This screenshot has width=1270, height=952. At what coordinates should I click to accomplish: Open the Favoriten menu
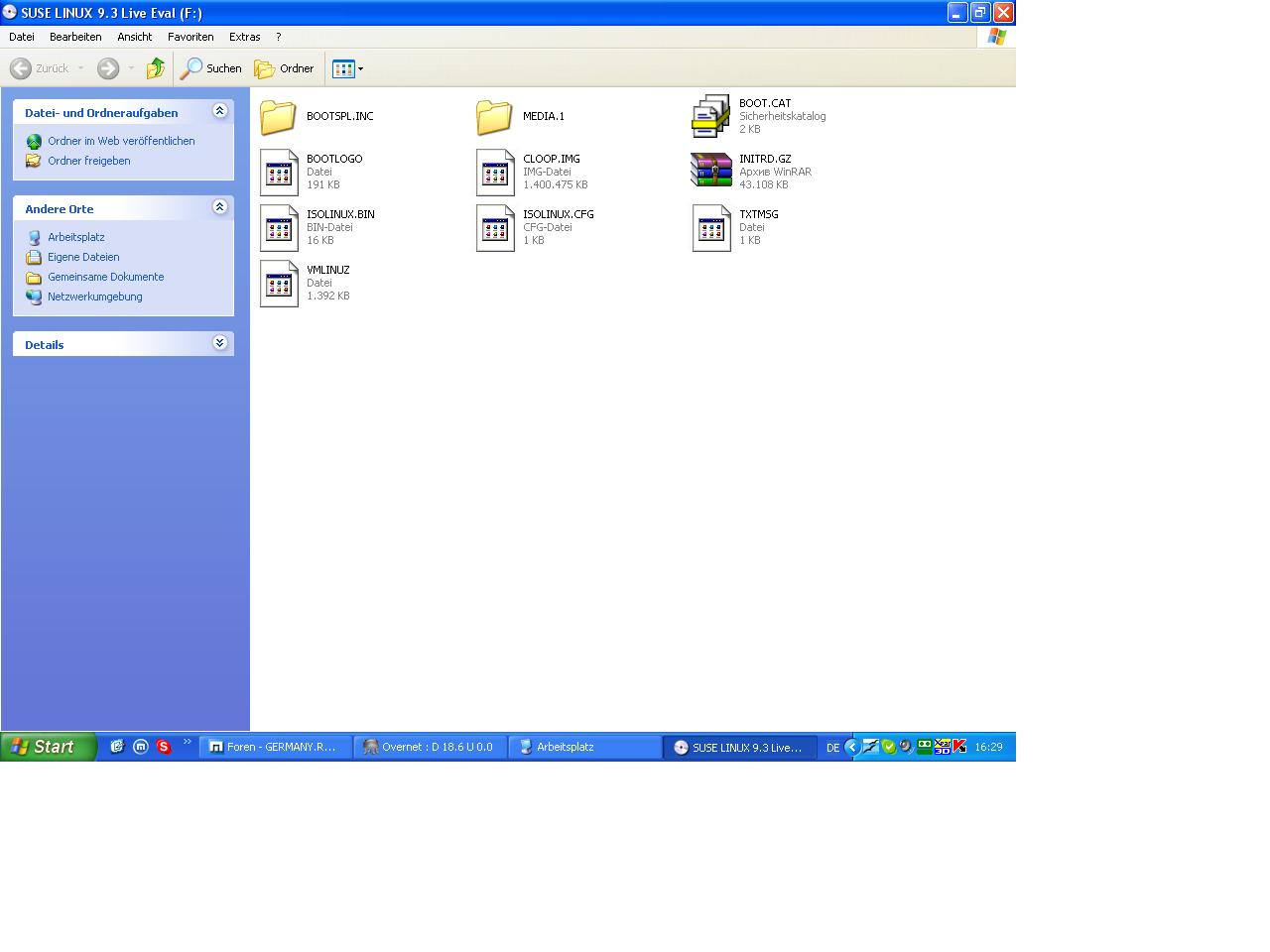190,37
